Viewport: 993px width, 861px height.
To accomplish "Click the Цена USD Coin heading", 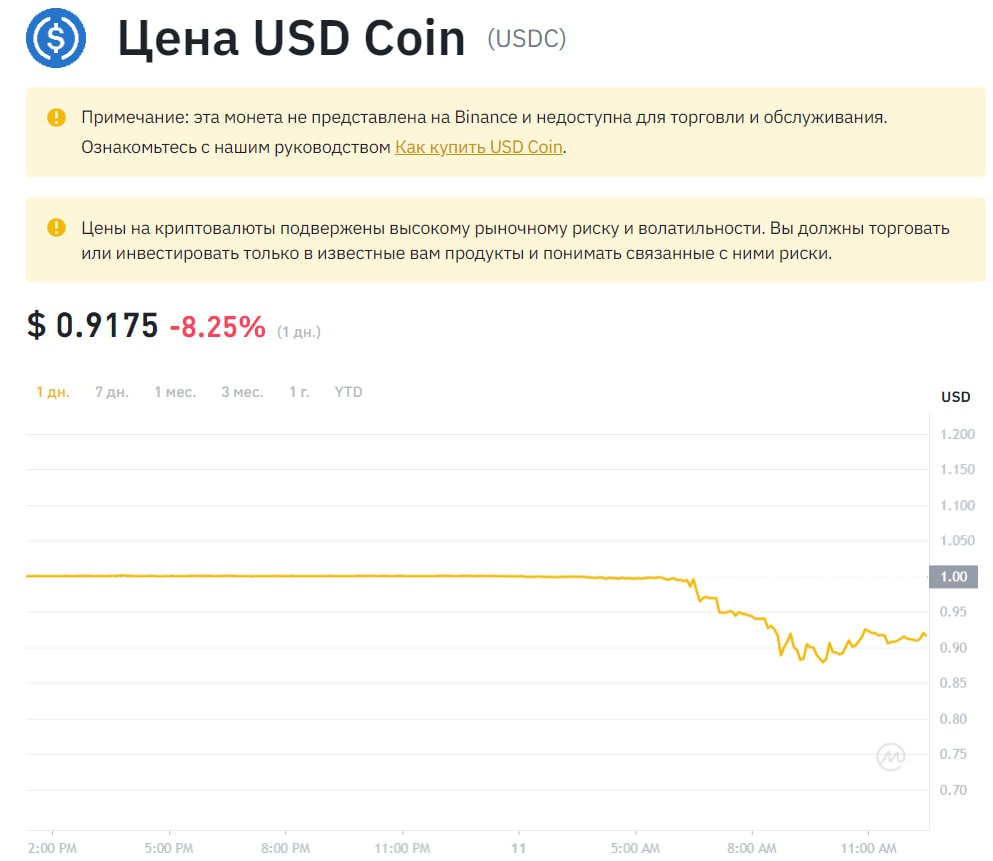I will pyautogui.click(x=291, y=39).
